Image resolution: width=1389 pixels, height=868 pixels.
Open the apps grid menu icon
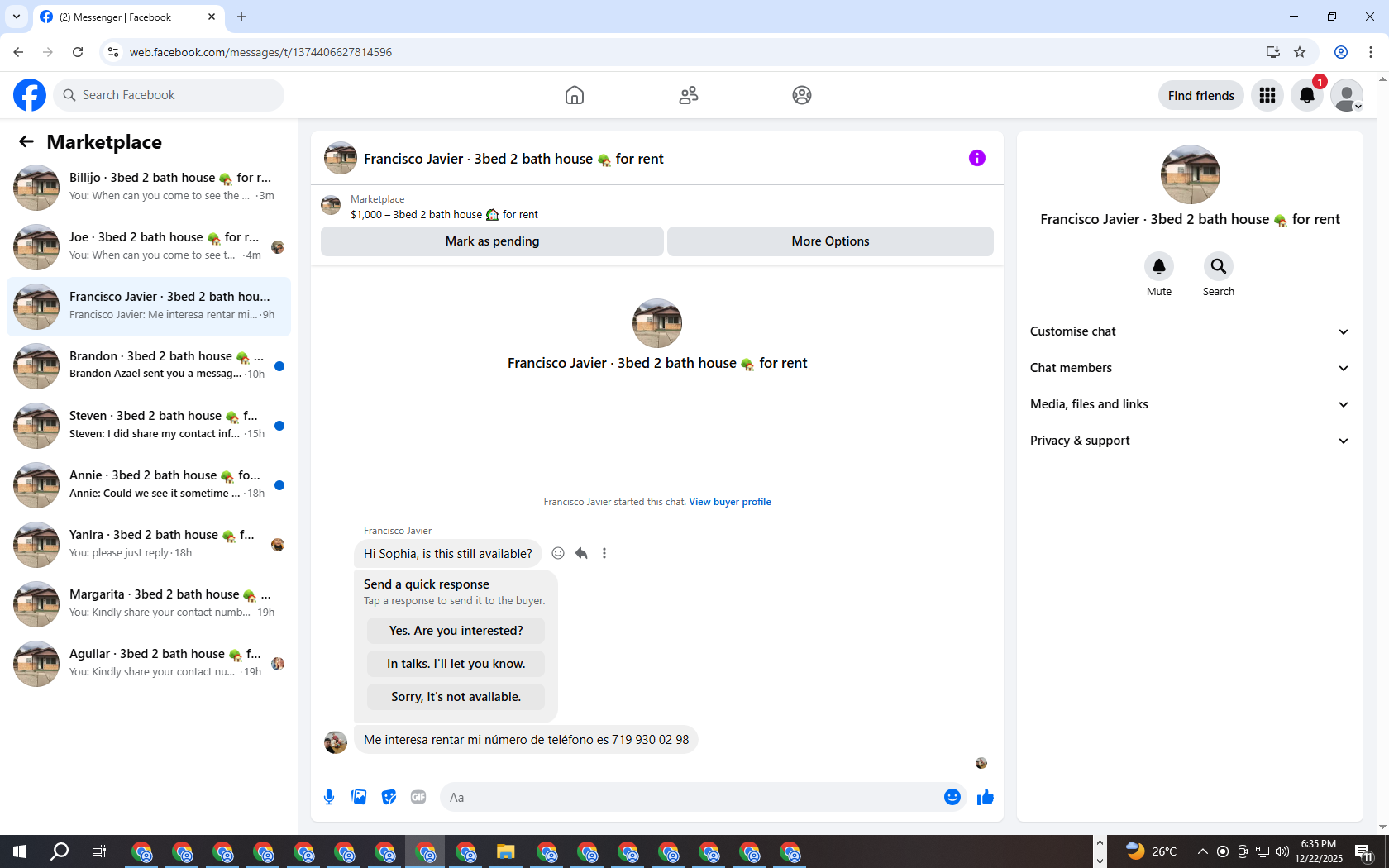[1267, 95]
